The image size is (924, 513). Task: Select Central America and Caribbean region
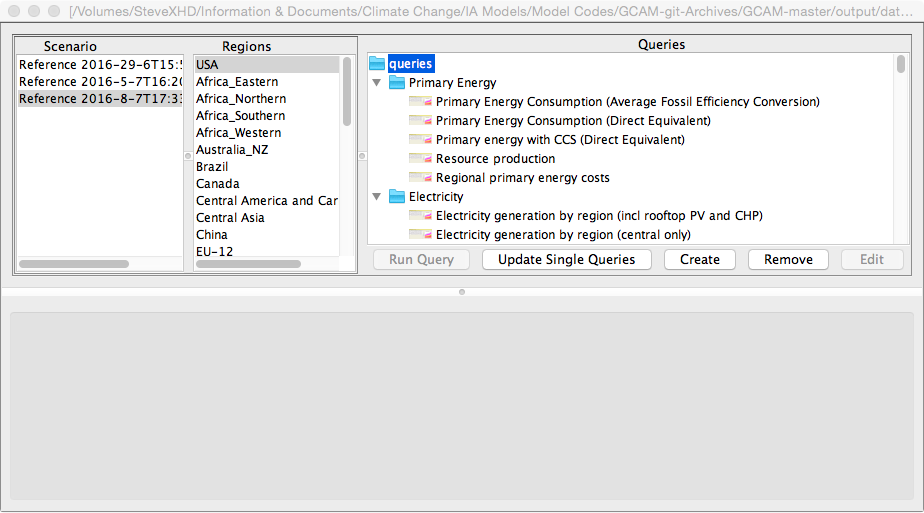[x=267, y=201]
